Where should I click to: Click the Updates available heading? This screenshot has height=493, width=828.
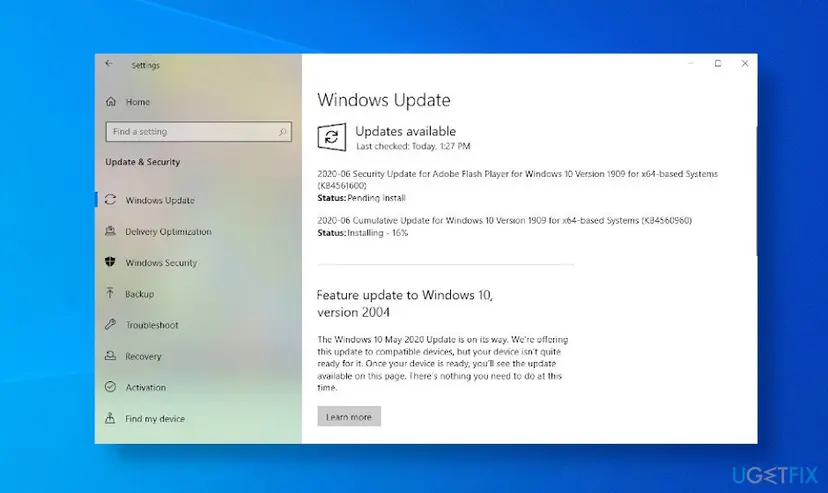pyautogui.click(x=406, y=131)
